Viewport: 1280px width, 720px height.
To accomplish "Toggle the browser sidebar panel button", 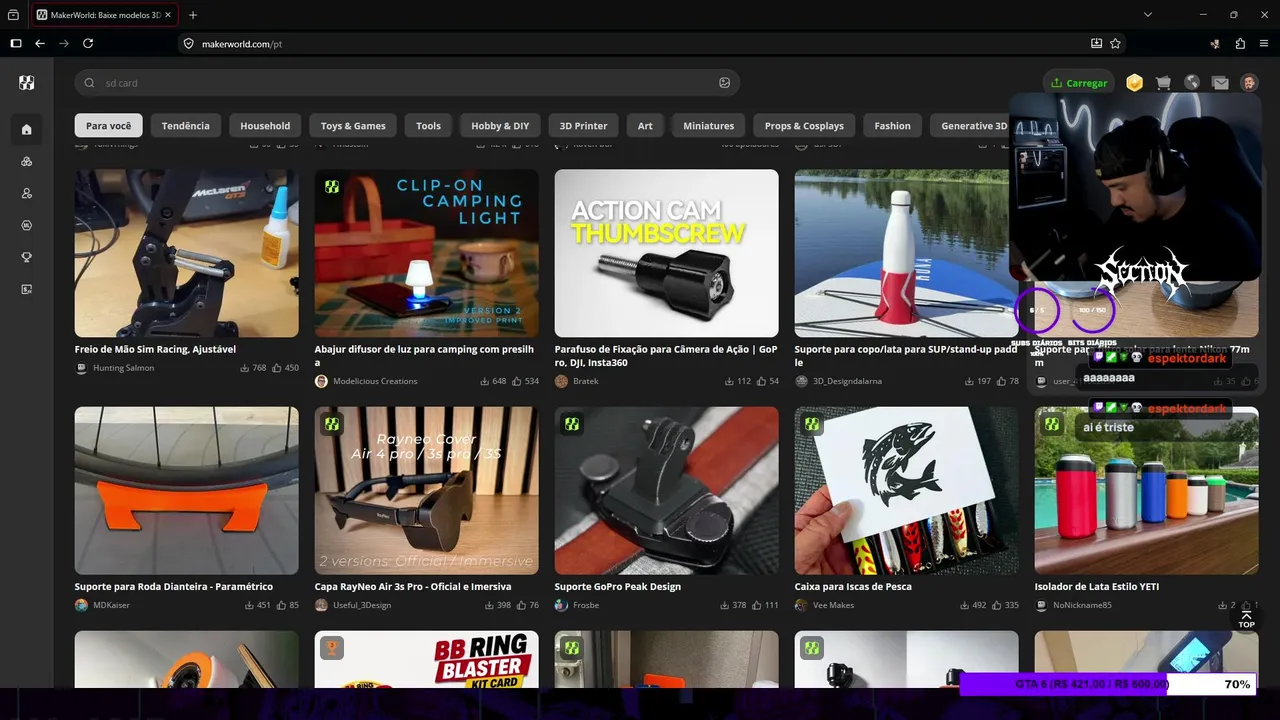I will click(x=16, y=43).
